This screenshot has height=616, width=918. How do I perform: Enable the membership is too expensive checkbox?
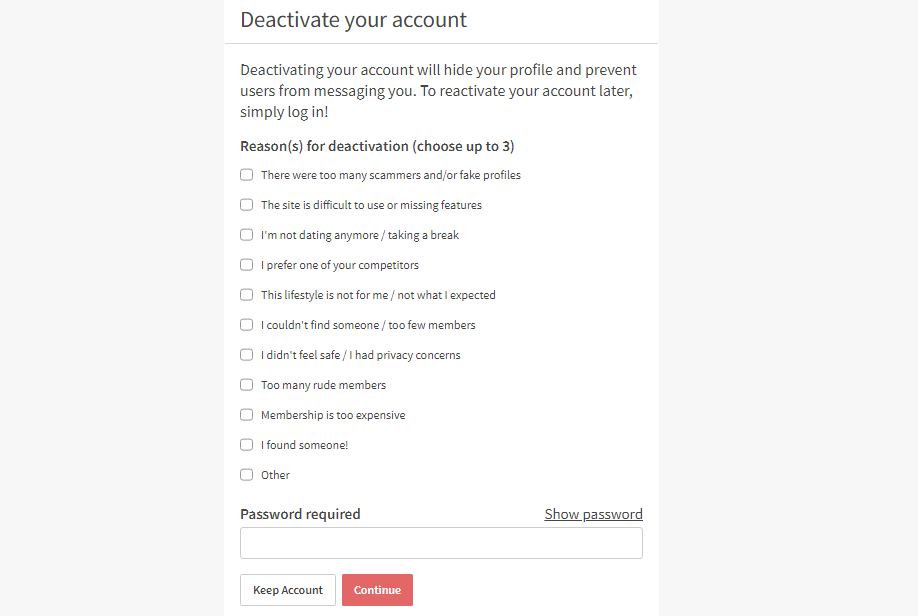coord(246,414)
